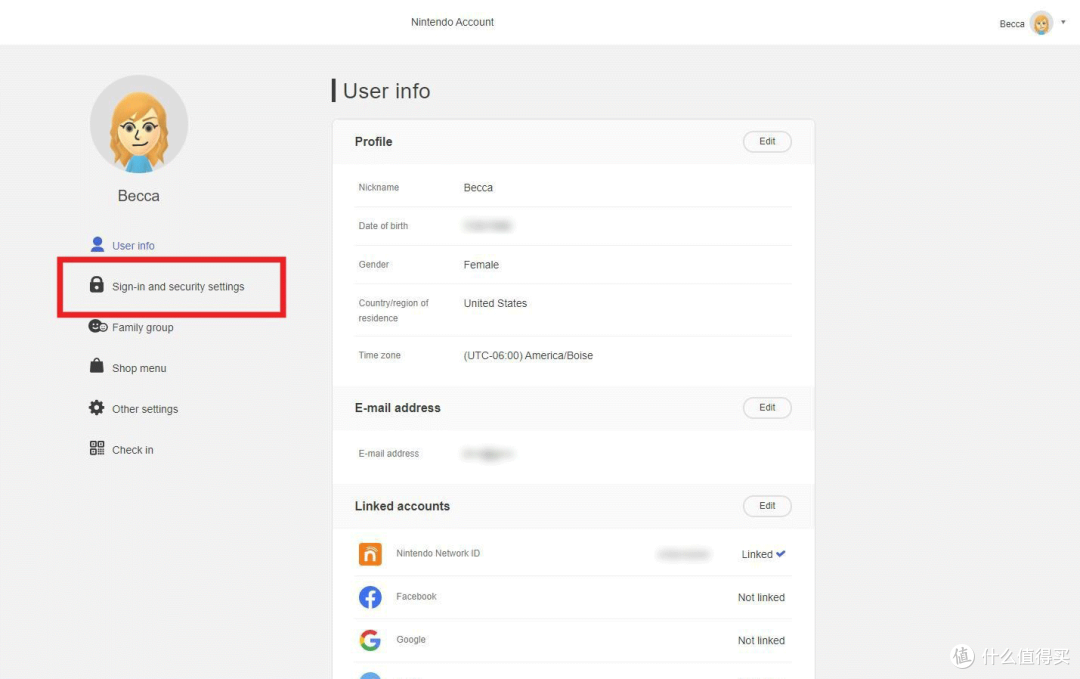The width and height of the screenshot is (1080, 679).
Task: Click the Facebook account label
Action: (416, 596)
